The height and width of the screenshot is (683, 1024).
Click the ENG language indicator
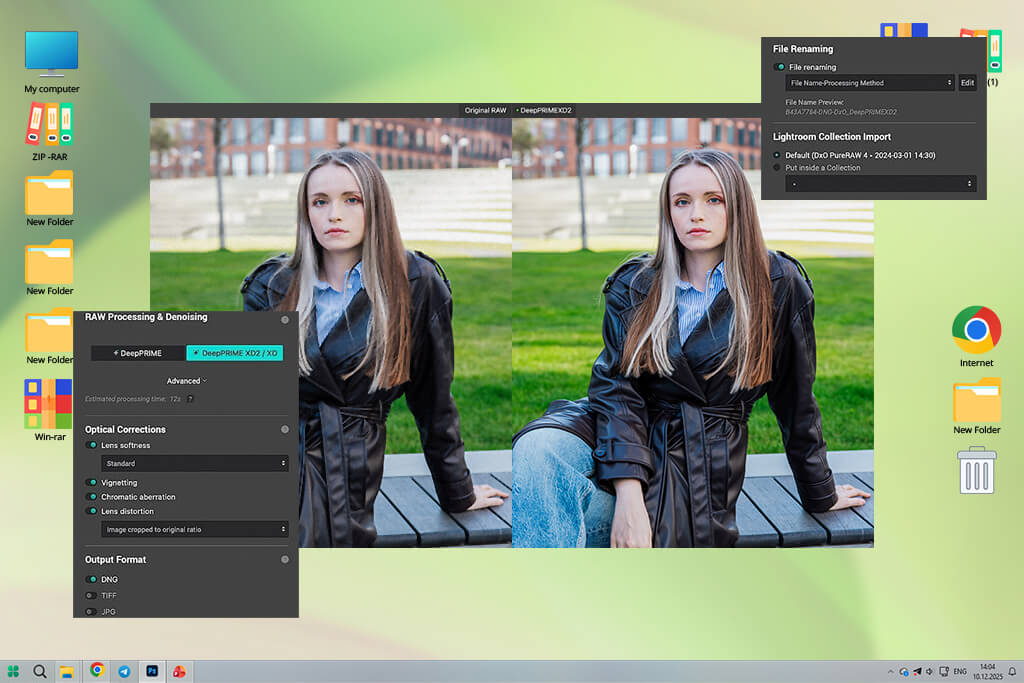pos(960,671)
